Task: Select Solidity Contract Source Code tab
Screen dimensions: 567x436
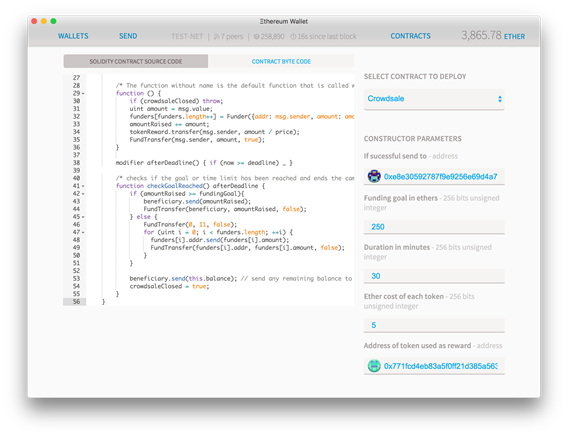Action: pyautogui.click(x=136, y=61)
